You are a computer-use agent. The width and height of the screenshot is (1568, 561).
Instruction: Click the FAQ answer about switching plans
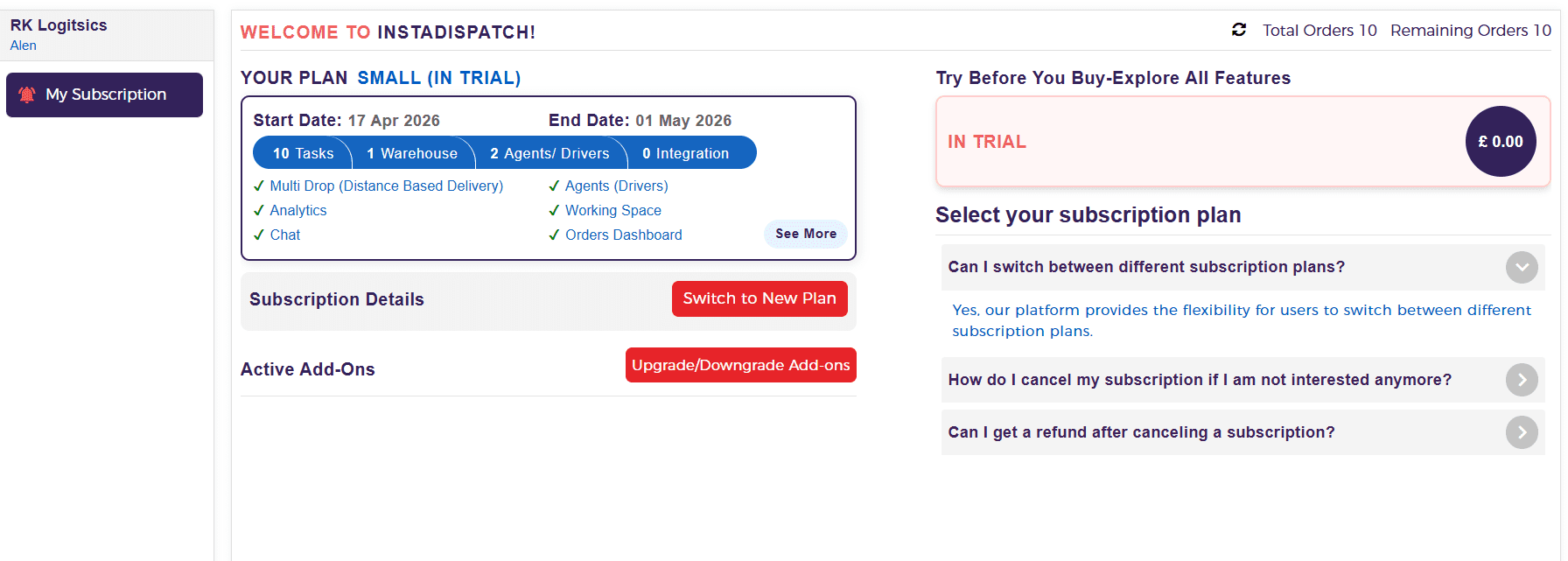click(x=1242, y=320)
